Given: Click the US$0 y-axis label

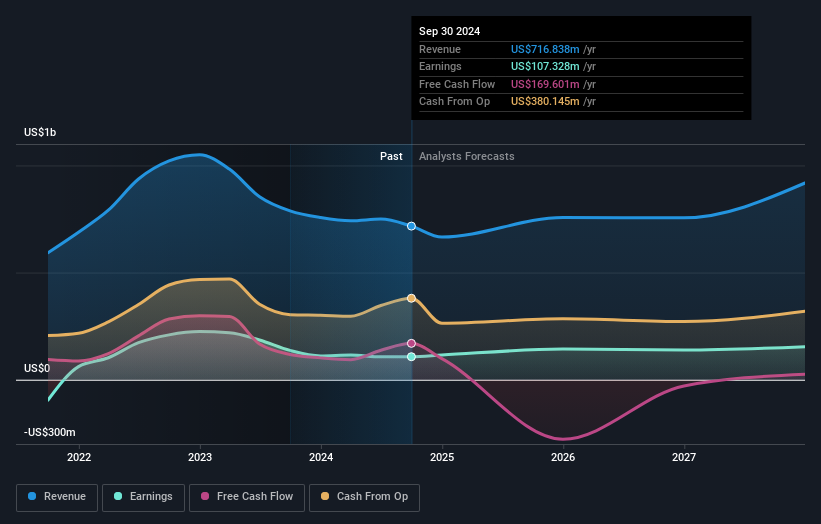Looking at the screenshot, I should pyautogui.click(x=37, y=369).
